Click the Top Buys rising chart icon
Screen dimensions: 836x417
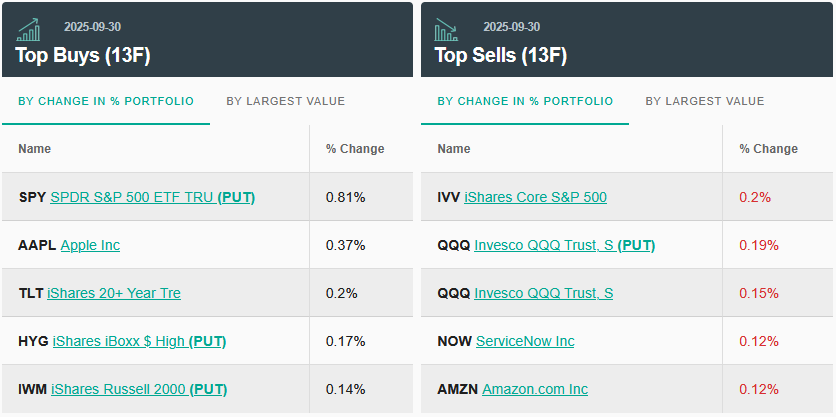(x=29, y=30)
